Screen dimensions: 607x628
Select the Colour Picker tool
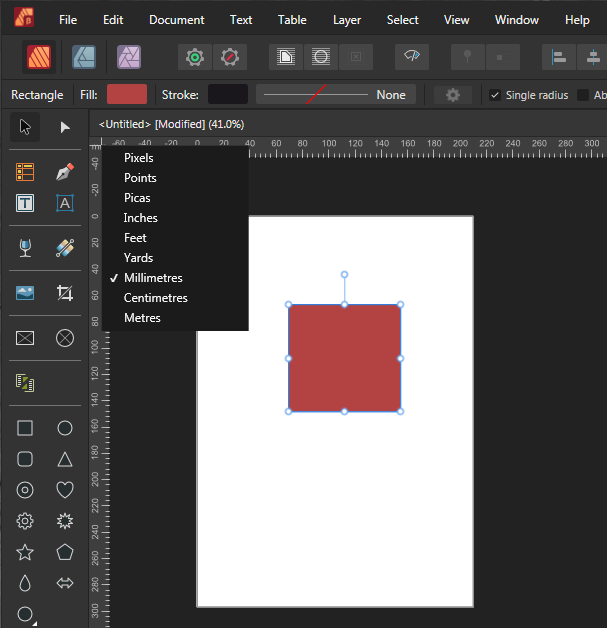point(64,248)
